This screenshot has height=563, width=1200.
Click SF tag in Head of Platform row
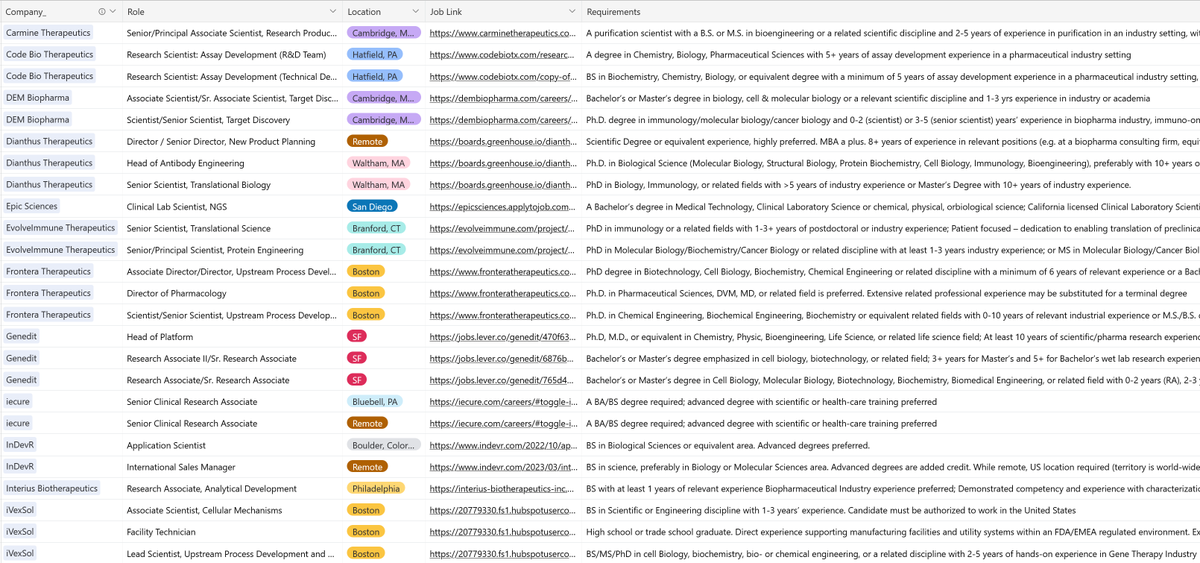click(x=357, y=337)
